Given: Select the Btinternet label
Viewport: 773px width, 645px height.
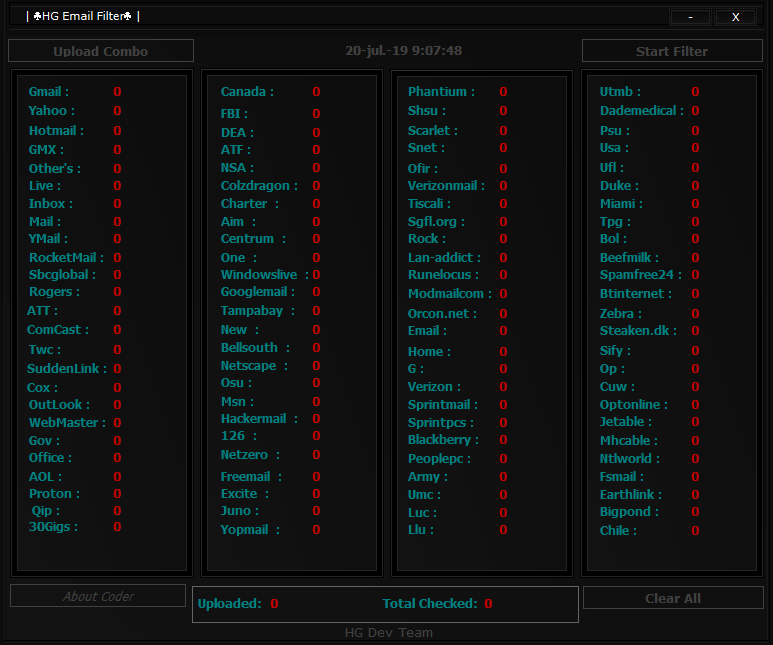Looking at the screenshot, I should (x=635, y=293).
